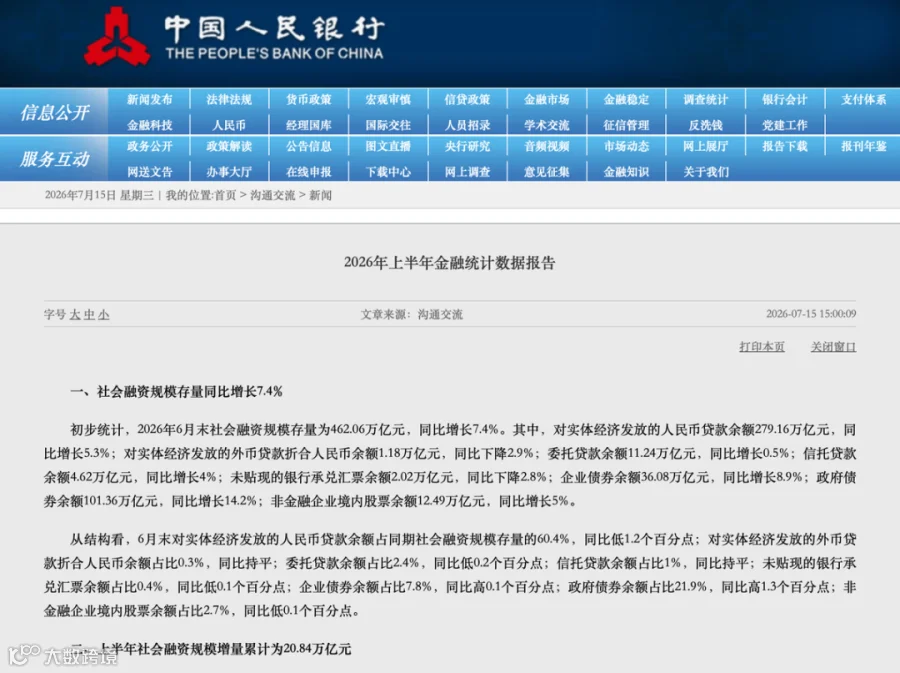
Task: Go to 学术交流 section
Action: click(546, 125)
